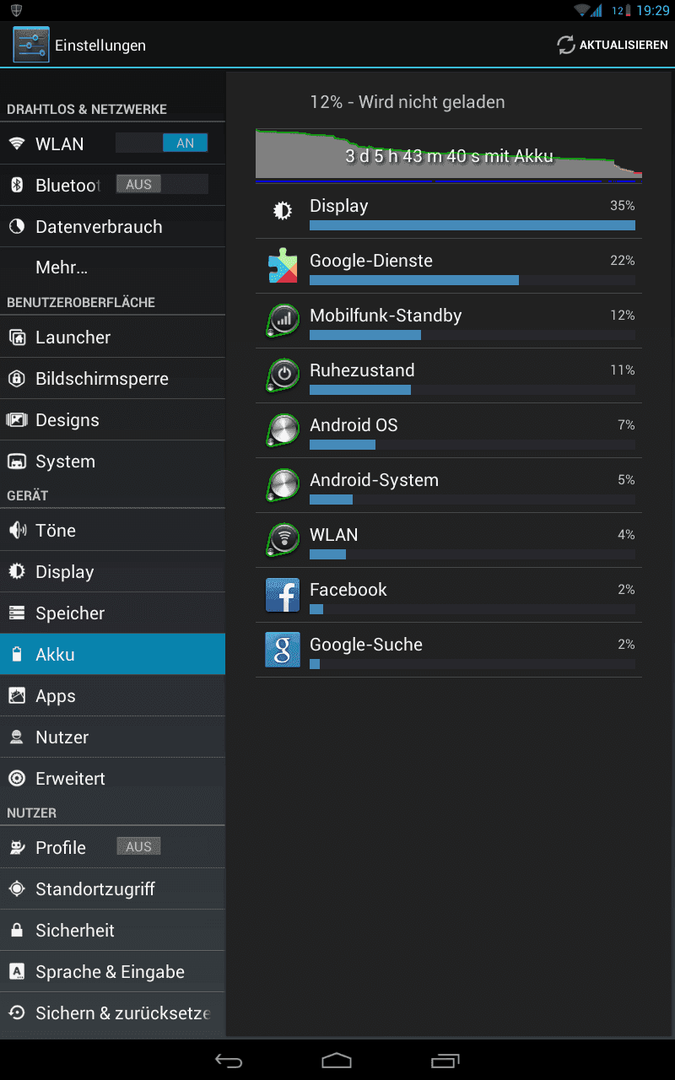
Task: Tap the home navigation icon
Action: point(337,1060)
